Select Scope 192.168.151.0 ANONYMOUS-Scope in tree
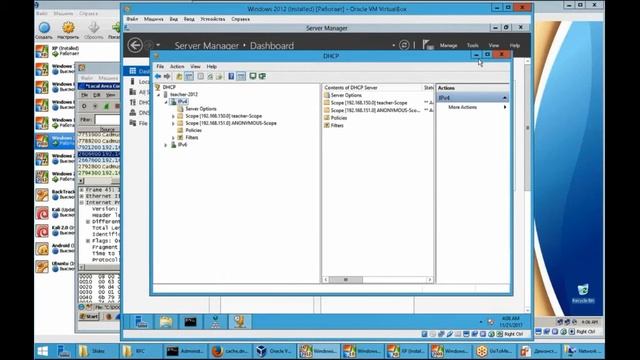The height and width of the screenshot is (360, 640). (231, 123)
